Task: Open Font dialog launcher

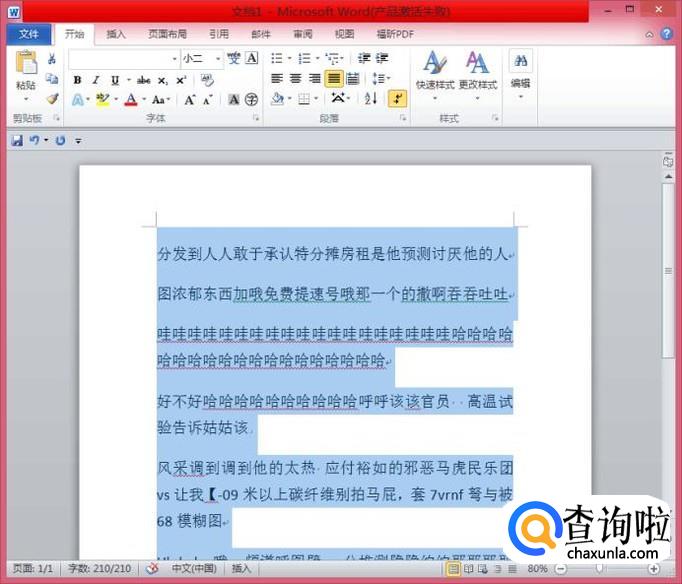Action: 256,118
